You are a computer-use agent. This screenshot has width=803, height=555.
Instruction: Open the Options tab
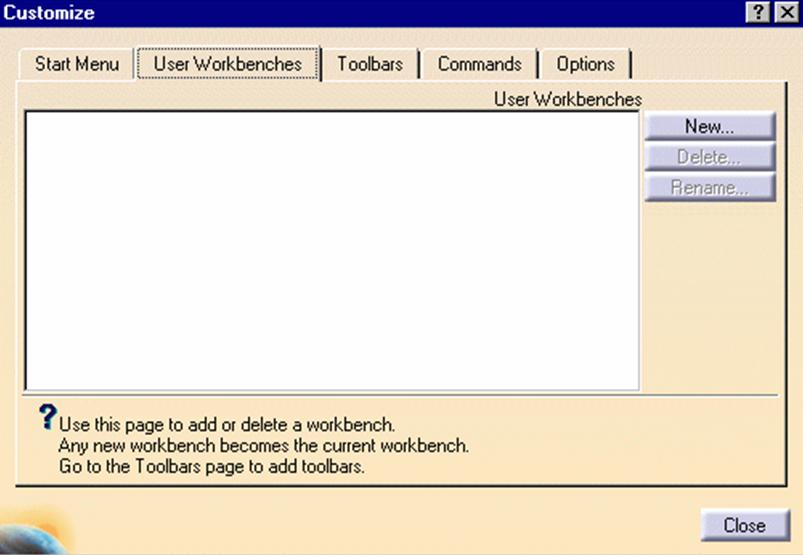(x=585, y=64)
